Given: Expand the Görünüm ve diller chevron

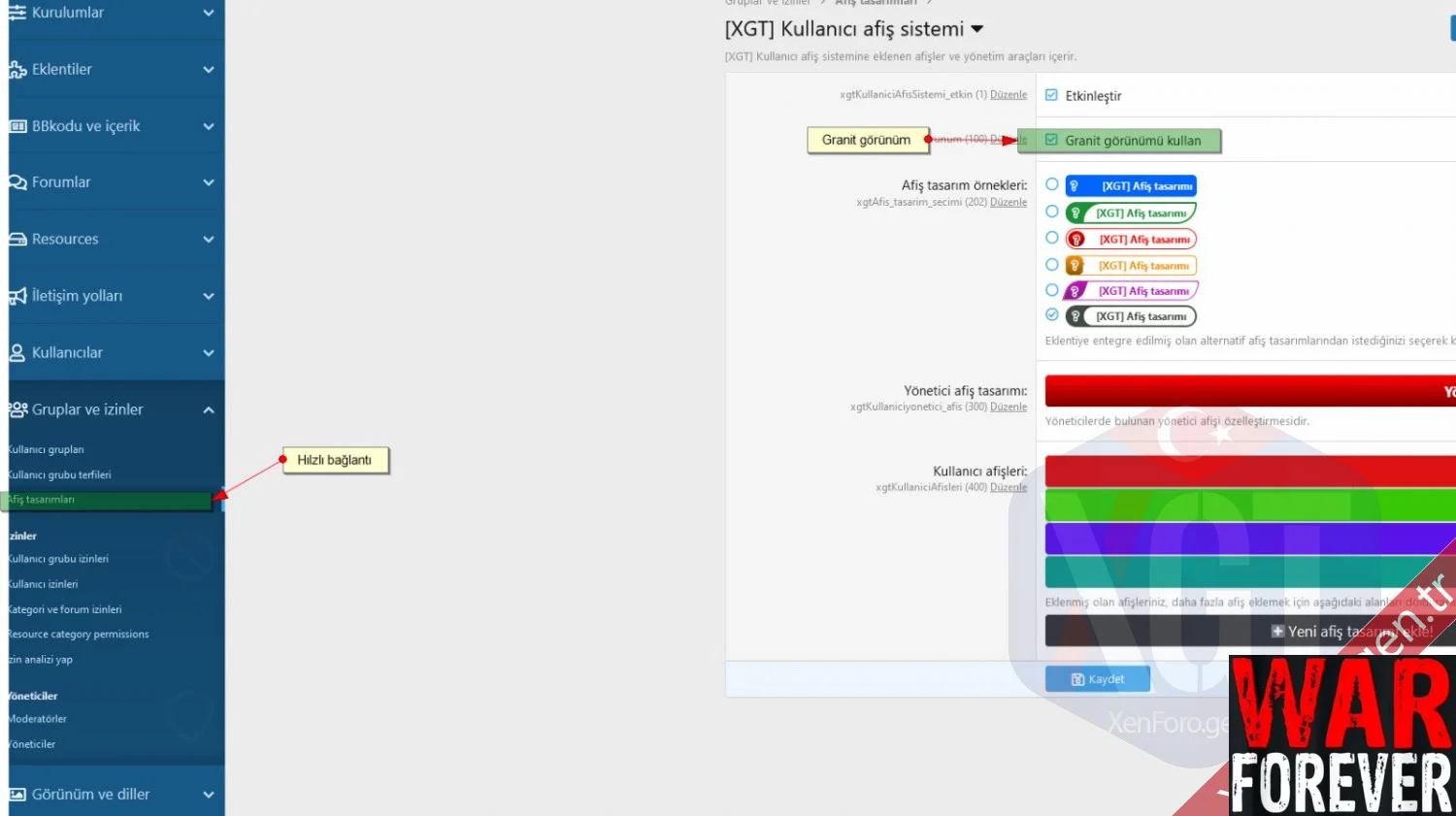Looking at the screenshot, I should (208, 795).
